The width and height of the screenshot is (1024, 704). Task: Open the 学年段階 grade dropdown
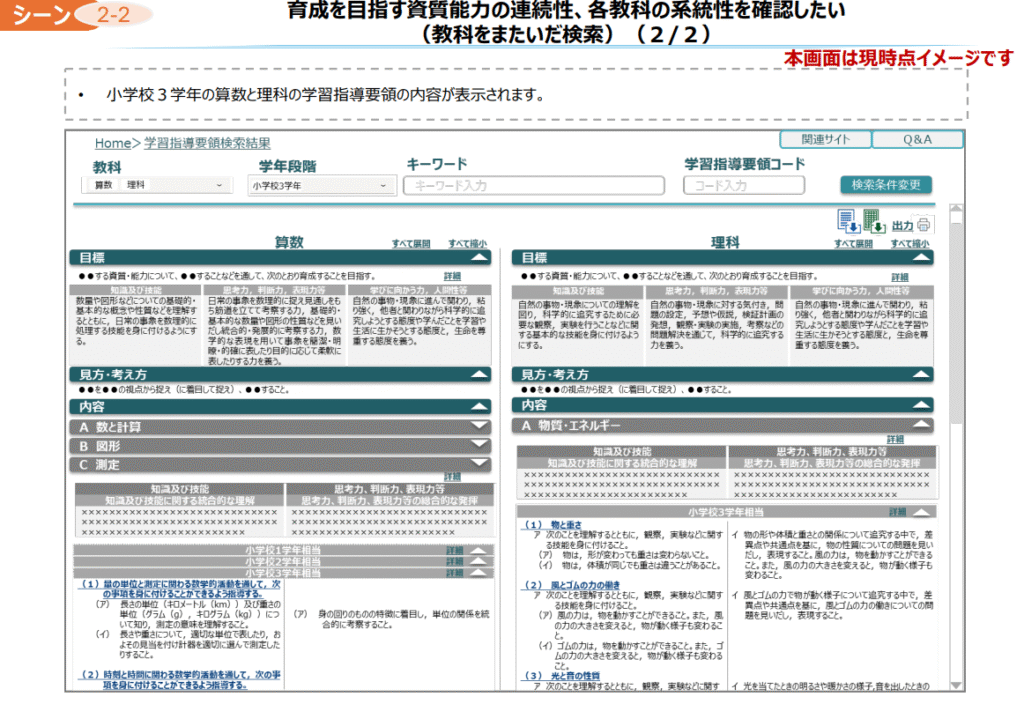point(321,185)
